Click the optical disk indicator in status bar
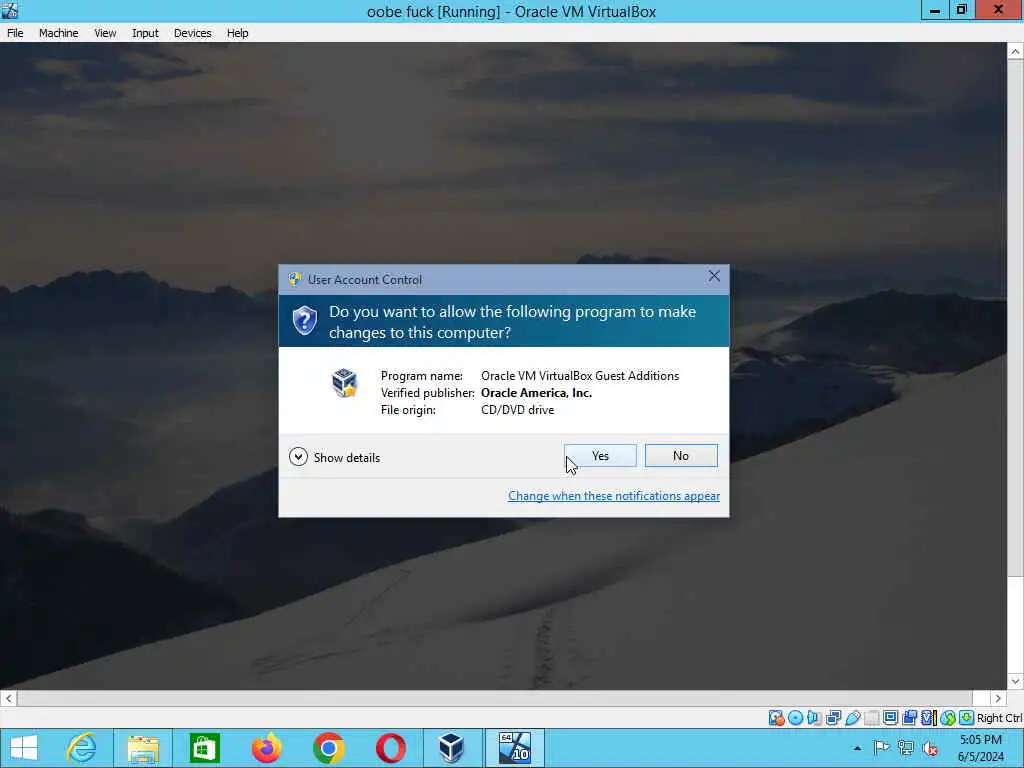The width and height of the screenshot is (1024, 768). (x=795, y=718)
